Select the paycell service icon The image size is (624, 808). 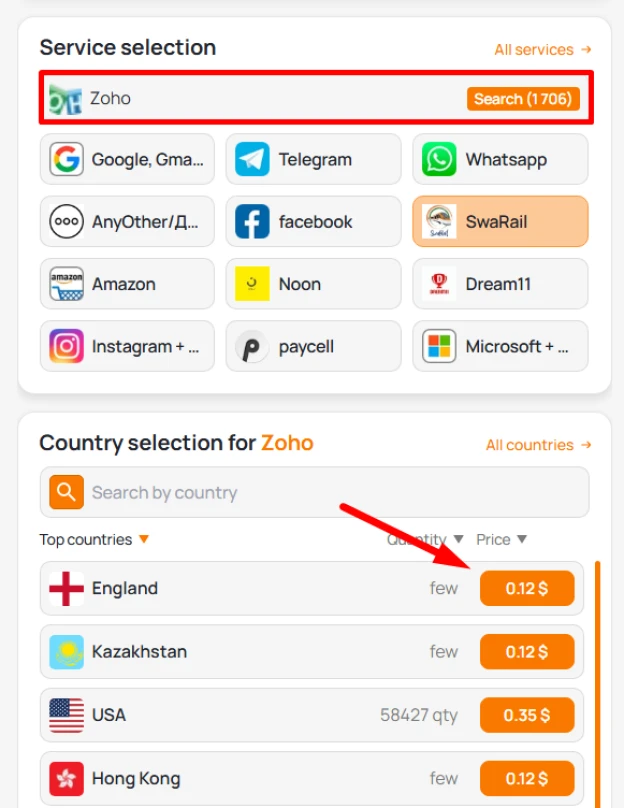(x=252, y=346)
